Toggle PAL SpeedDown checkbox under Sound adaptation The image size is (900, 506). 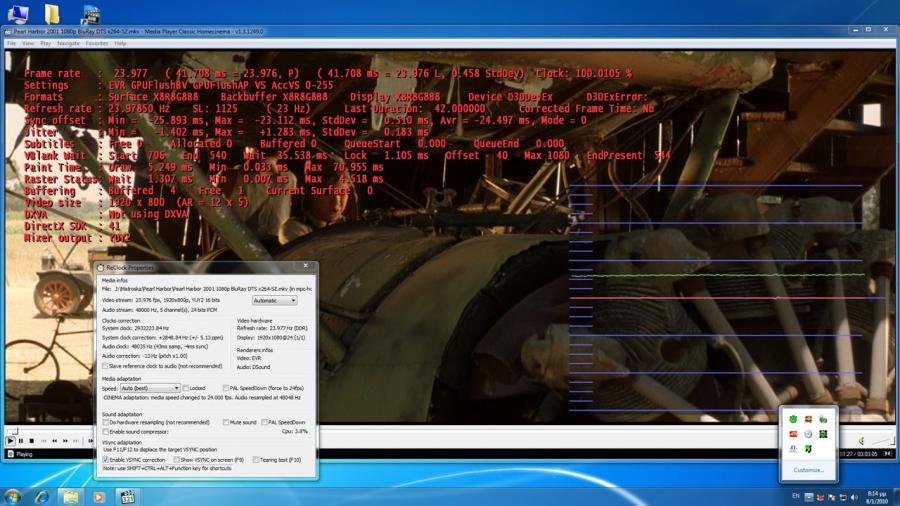point(264,422)
